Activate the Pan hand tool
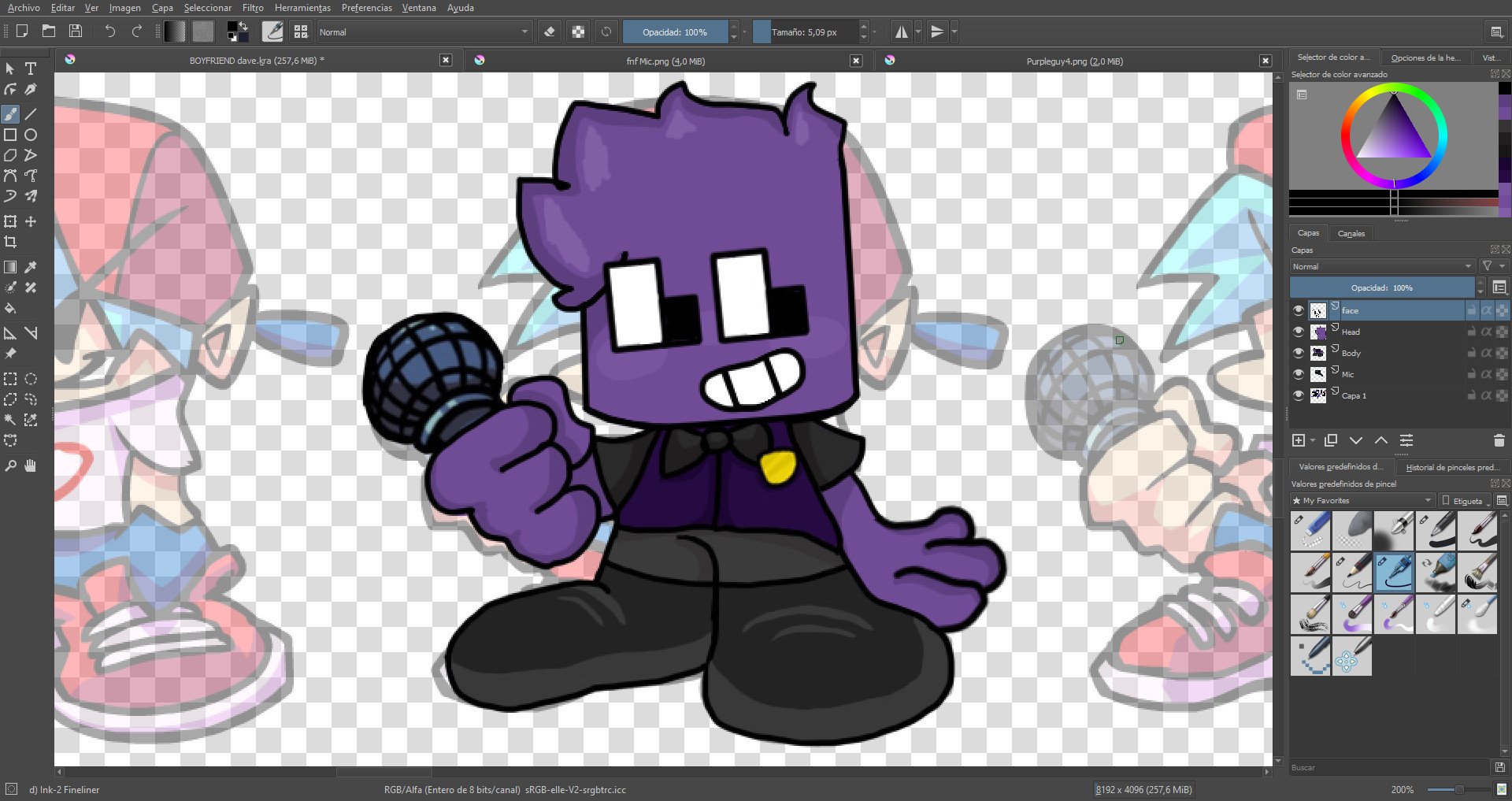1512x801 pixels. point(31,466)
